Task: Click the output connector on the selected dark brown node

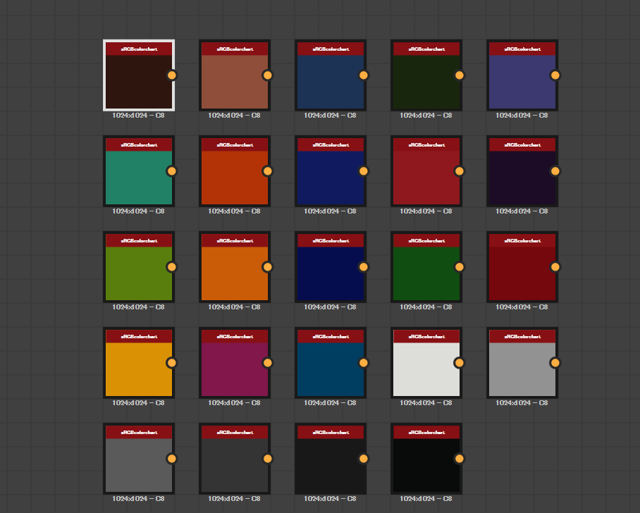Action: (x=171, y=75)
